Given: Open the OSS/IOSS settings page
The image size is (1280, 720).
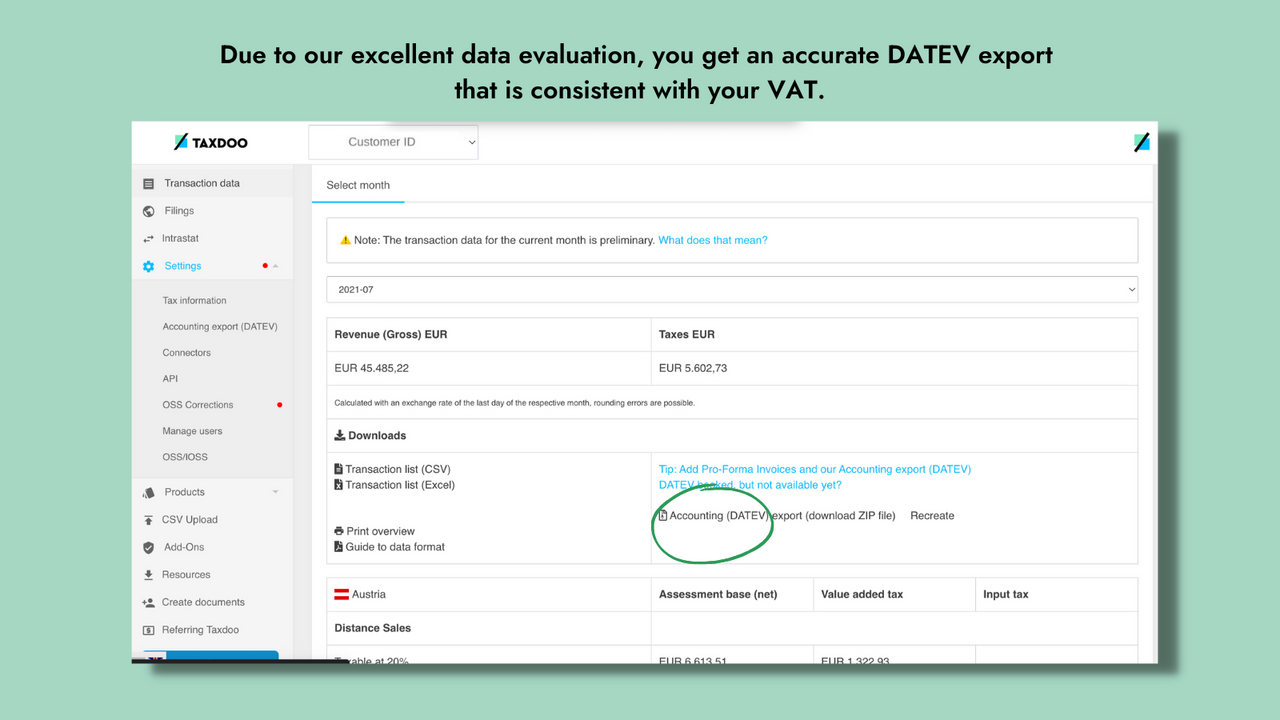Looking at the screenshot, I should pyautogui.click(x=185, y=457).
